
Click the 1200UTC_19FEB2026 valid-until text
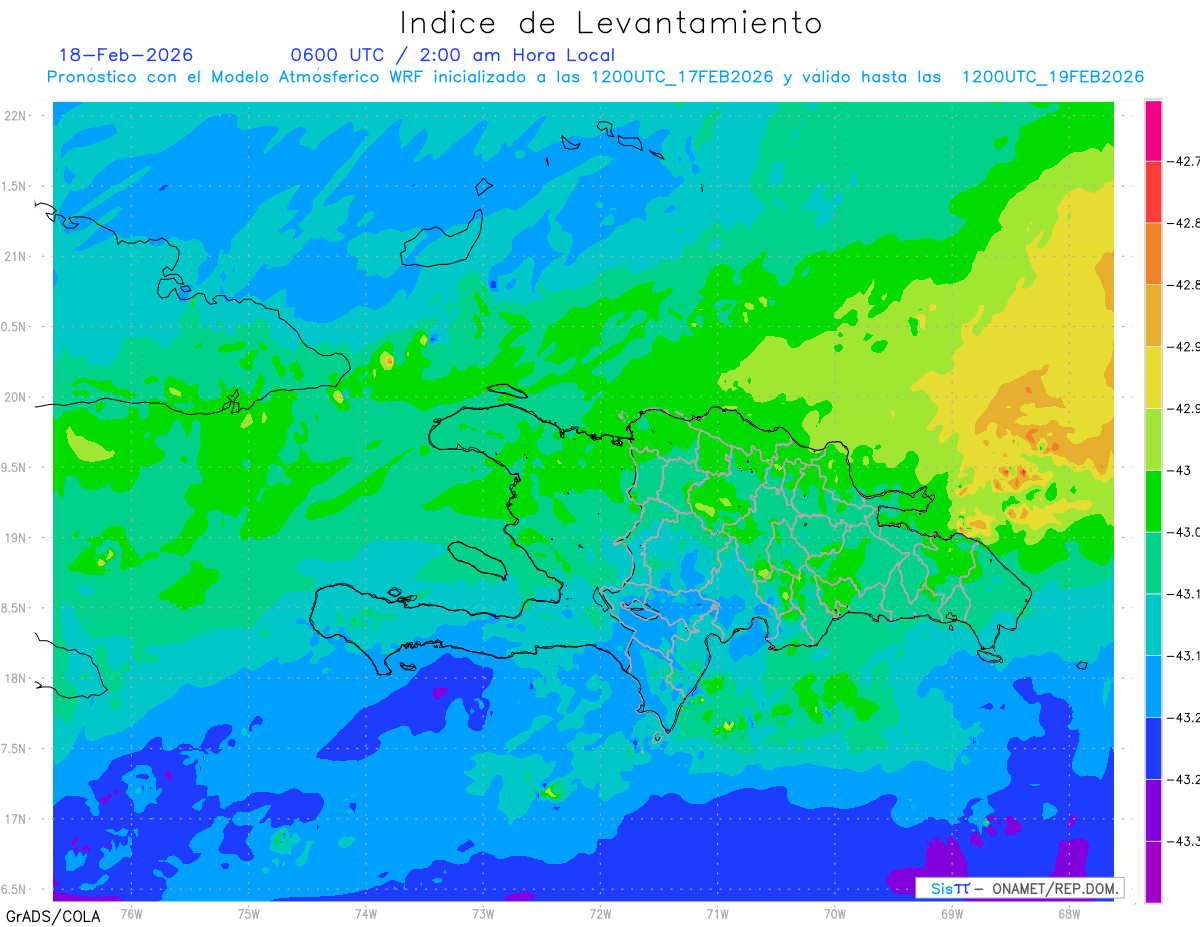point(1053,77)
